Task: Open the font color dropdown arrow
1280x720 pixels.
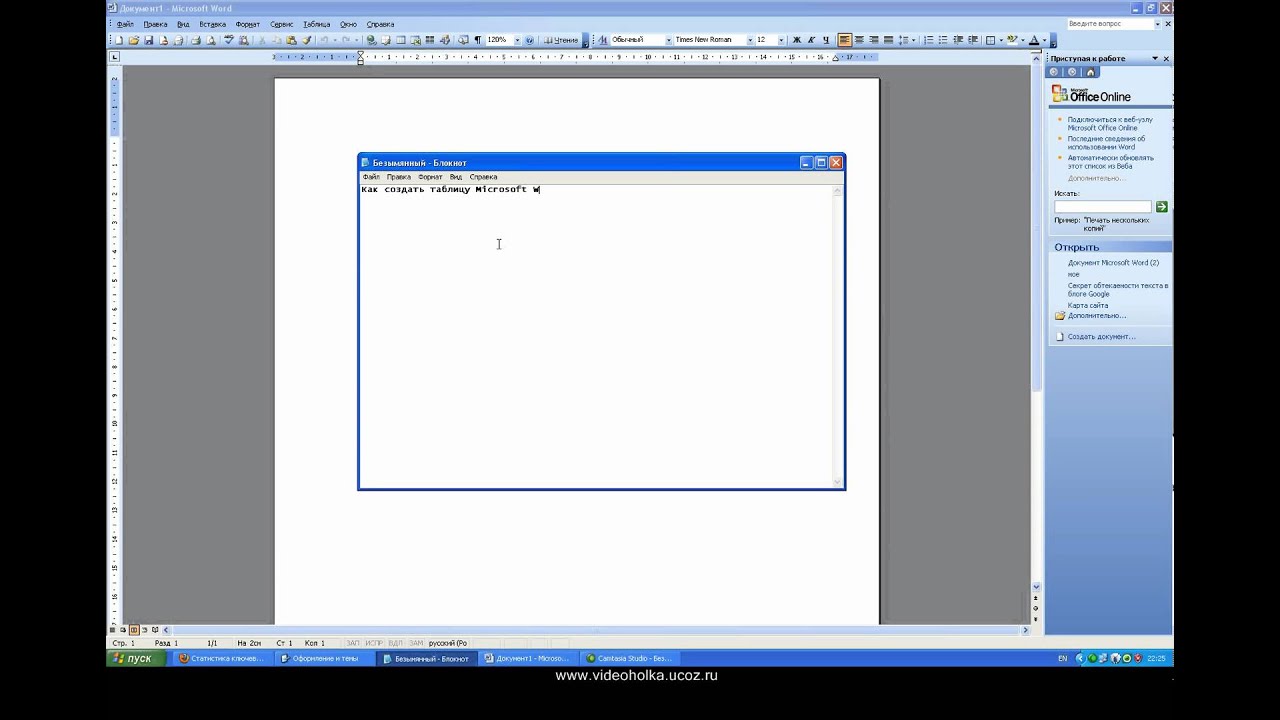Action: click(x=1044, y=40)
